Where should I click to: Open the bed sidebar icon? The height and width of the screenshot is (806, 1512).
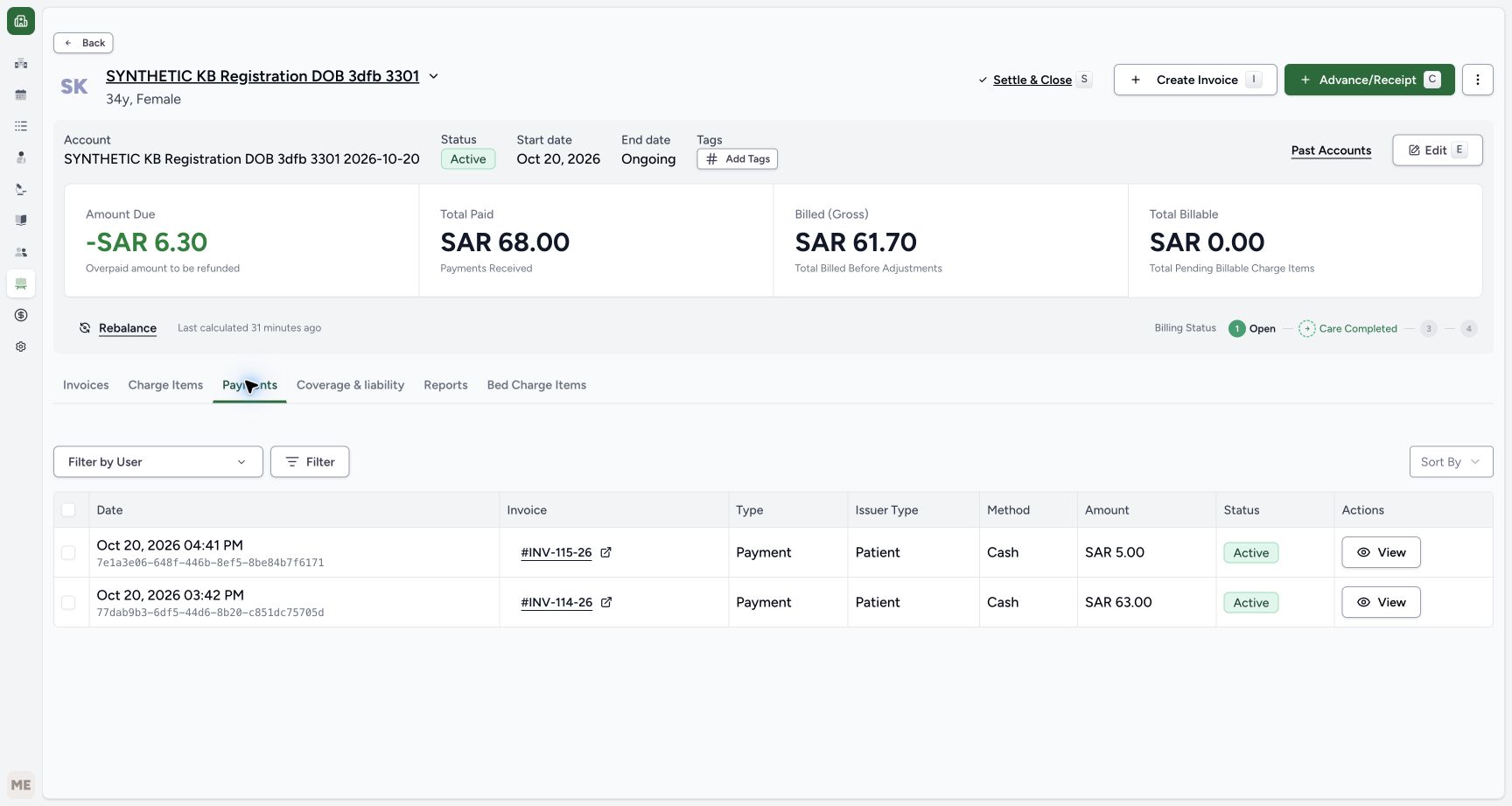(x=21, y=284)
